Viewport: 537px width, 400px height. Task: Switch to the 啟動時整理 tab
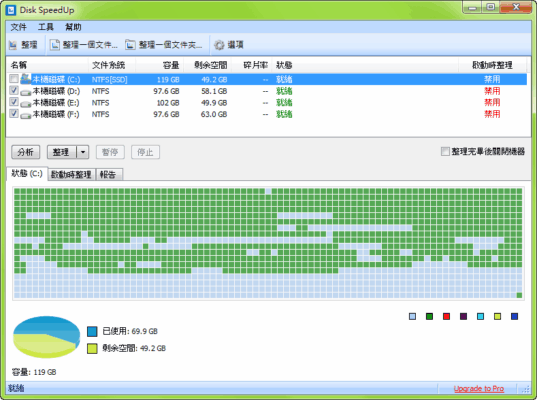tap(71, 175)
